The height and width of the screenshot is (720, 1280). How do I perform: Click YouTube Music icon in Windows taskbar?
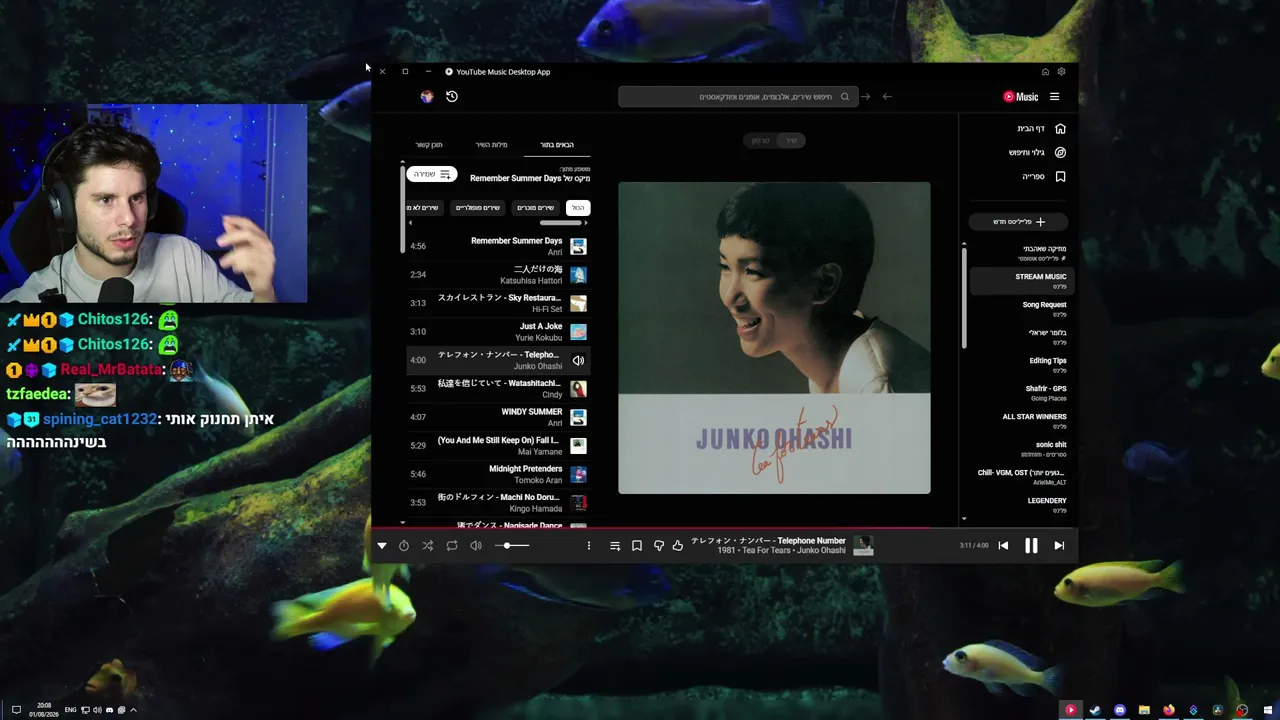click(x=1071, y=710)
